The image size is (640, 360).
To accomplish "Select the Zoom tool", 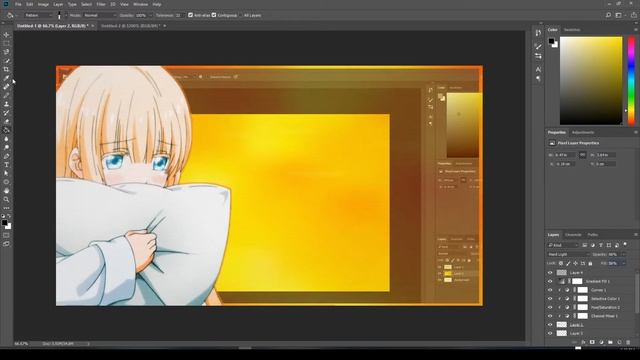I will point(6,200).
